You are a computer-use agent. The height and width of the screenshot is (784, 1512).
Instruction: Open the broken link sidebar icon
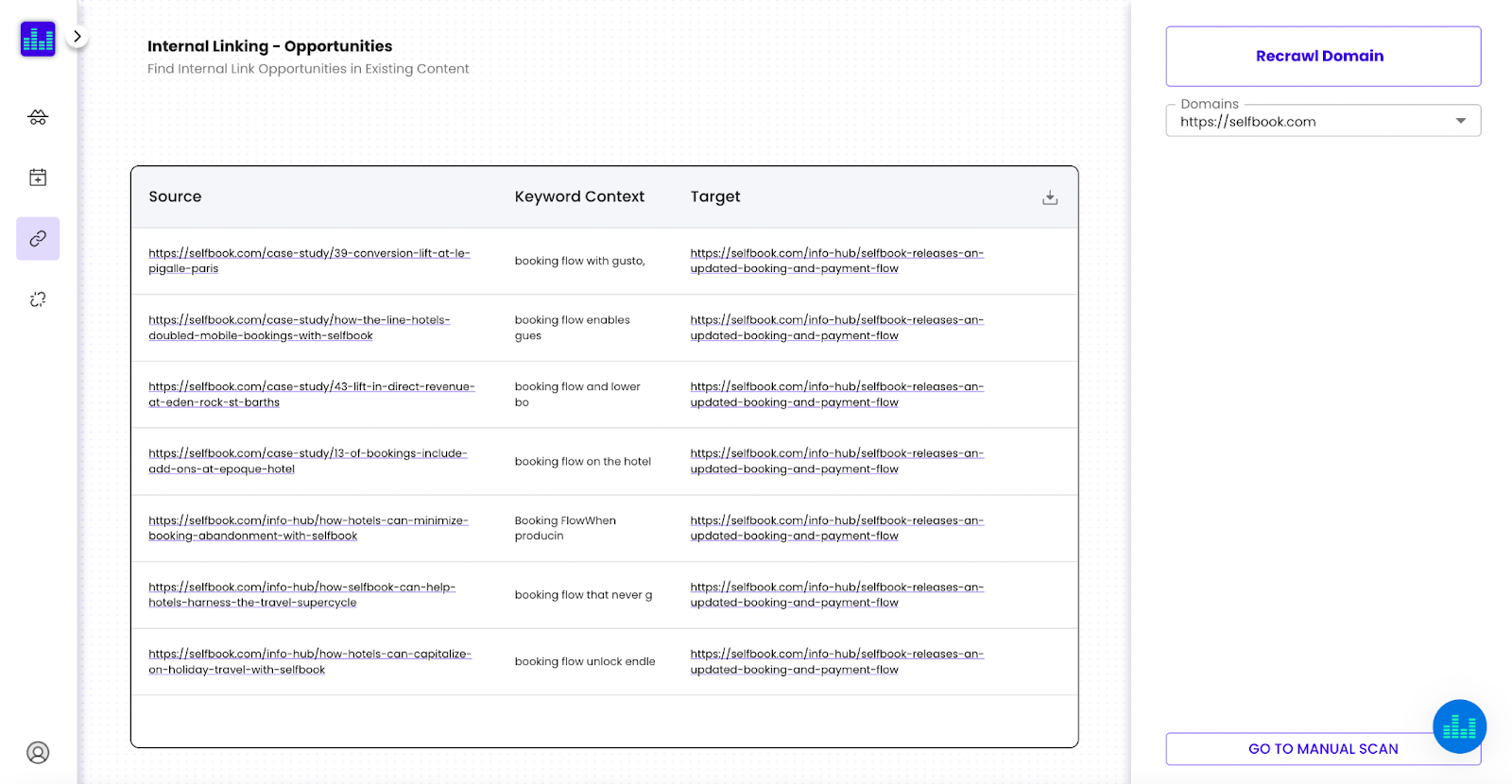[38, 299]
